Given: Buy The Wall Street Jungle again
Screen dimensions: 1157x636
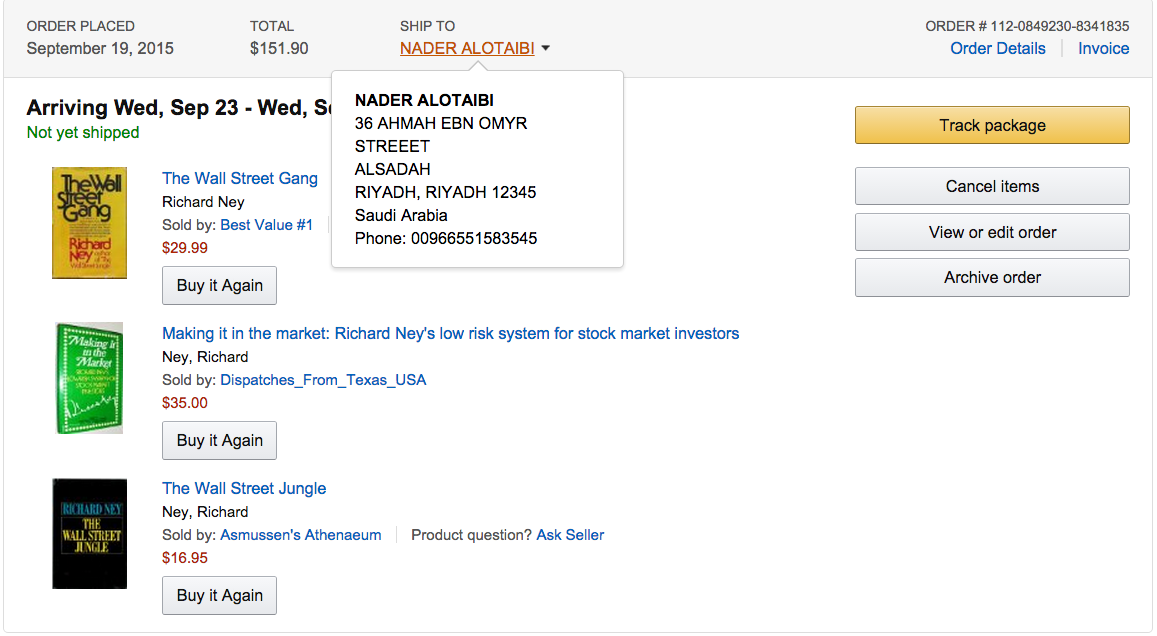Looking at the screenshot, I should click(219, 595).
